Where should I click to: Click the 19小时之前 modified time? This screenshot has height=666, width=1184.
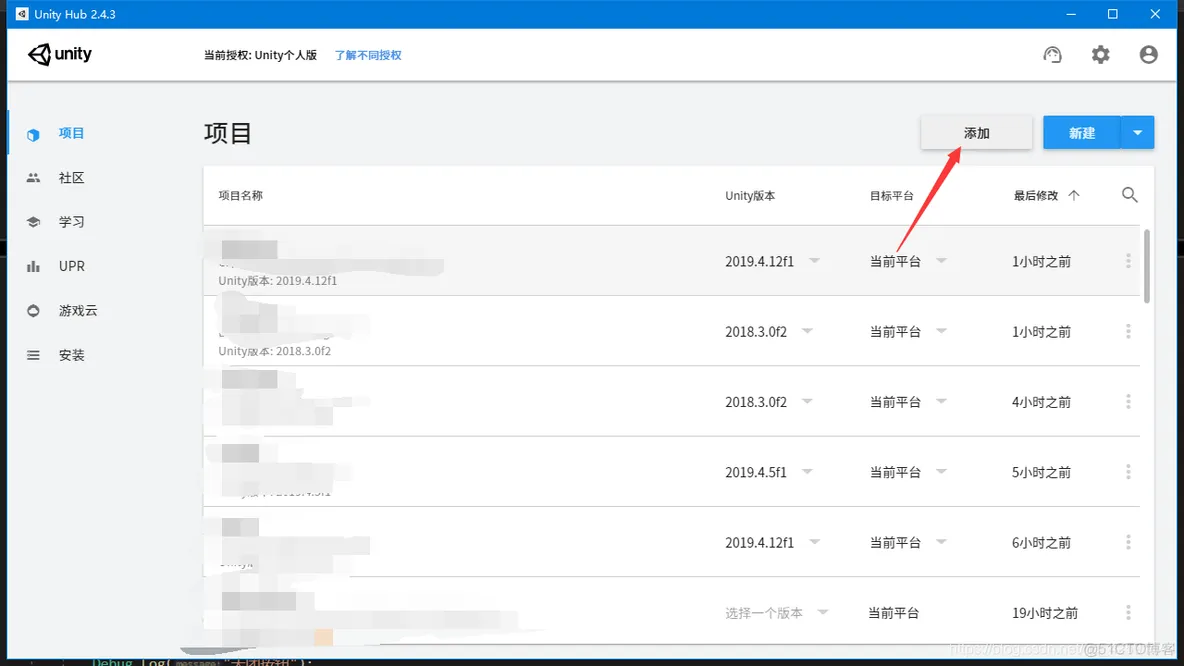[x=1045, y=613]
